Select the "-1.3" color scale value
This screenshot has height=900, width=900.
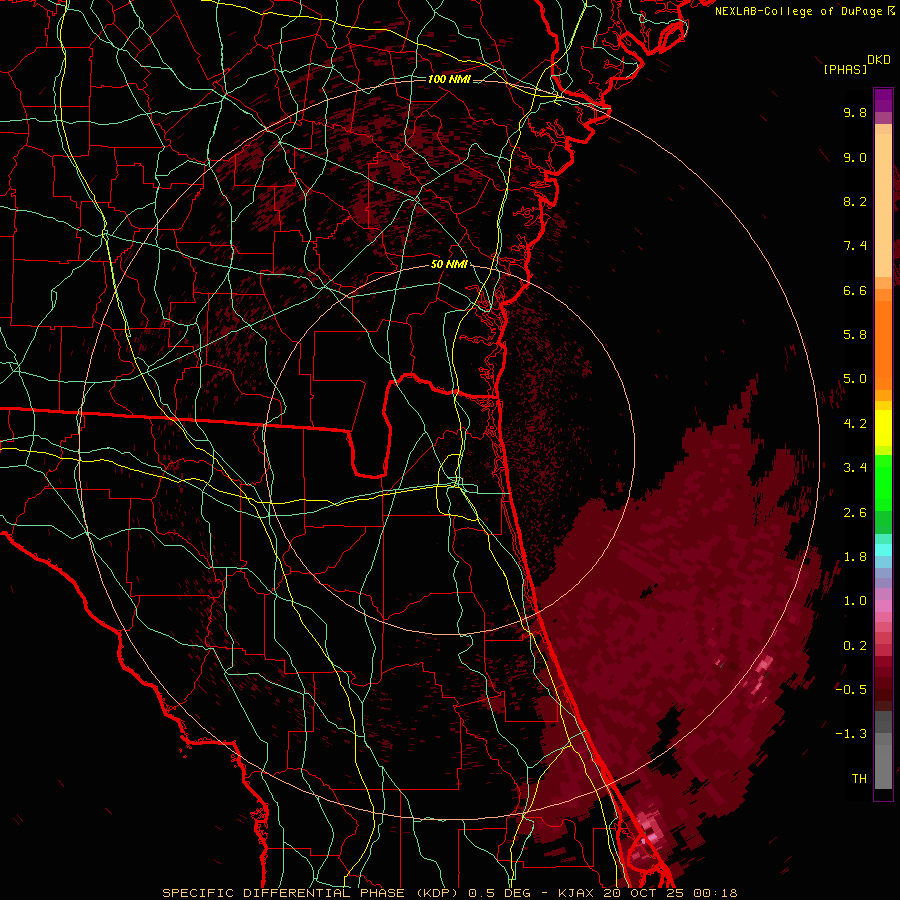click(x=851, y=734)
